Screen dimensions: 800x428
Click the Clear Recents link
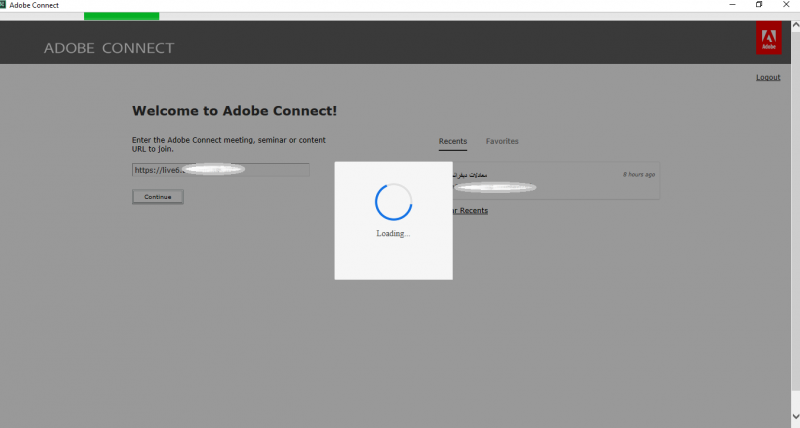point(470,211)
